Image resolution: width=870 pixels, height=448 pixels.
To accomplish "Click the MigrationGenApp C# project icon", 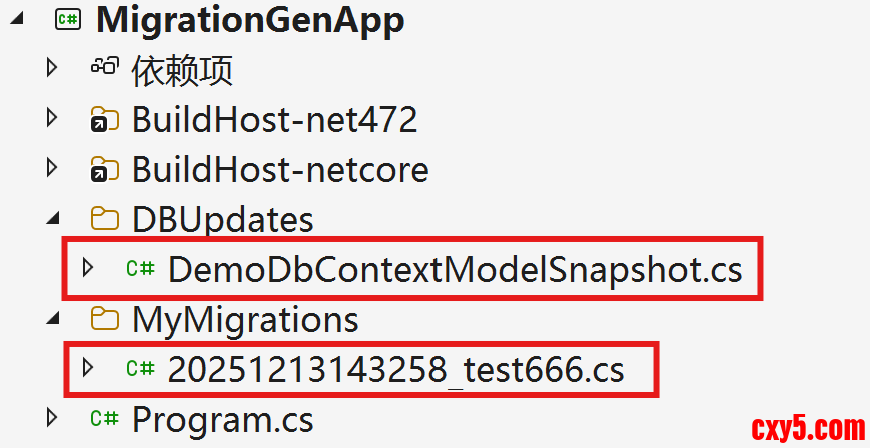I will 68,20.
